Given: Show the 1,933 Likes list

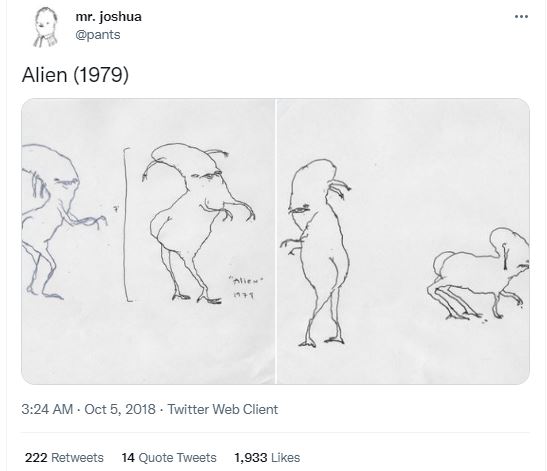Looking at the screenshot, I should click(267, 457).
